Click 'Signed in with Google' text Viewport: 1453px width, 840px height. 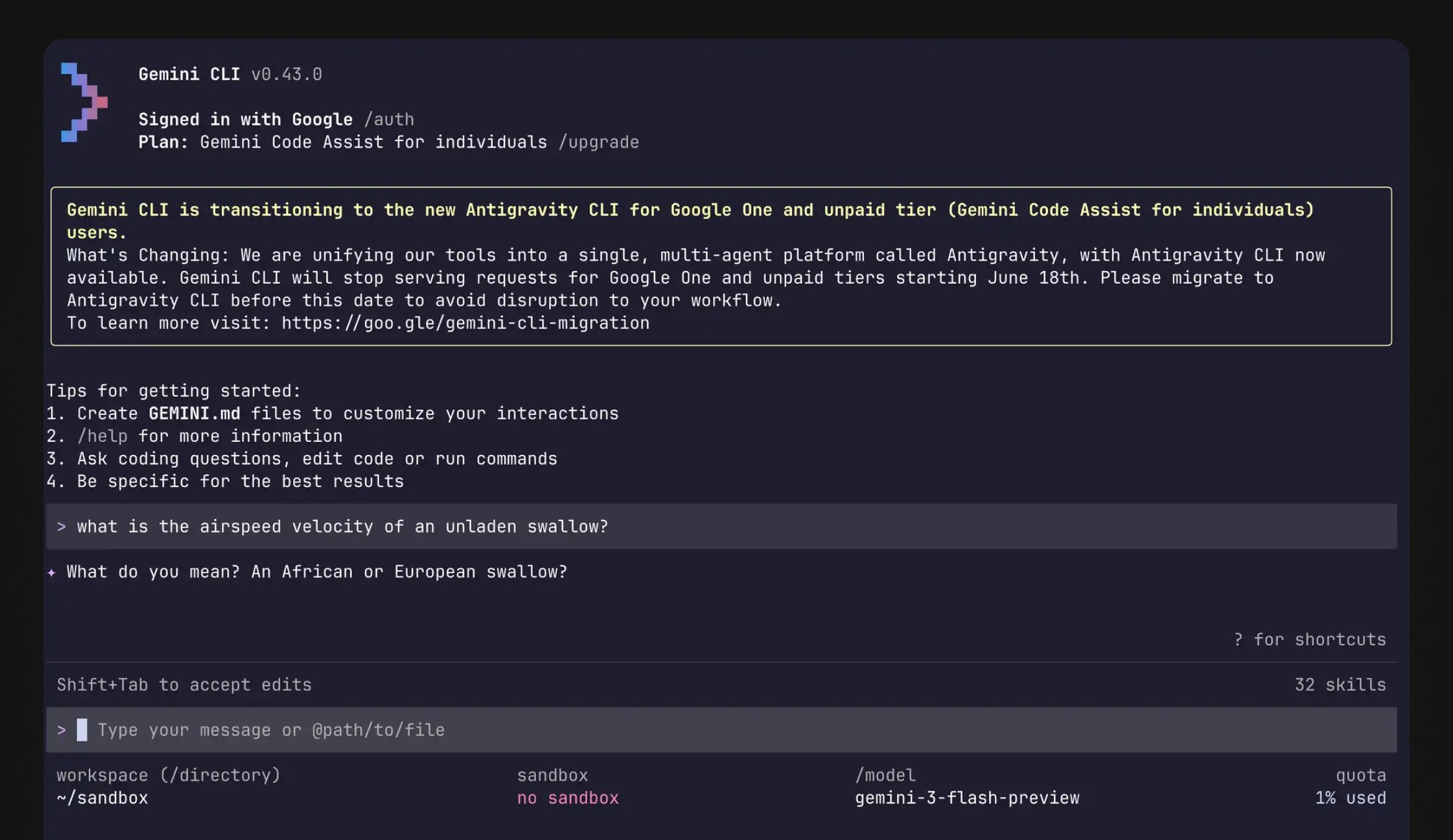[245, 119]
